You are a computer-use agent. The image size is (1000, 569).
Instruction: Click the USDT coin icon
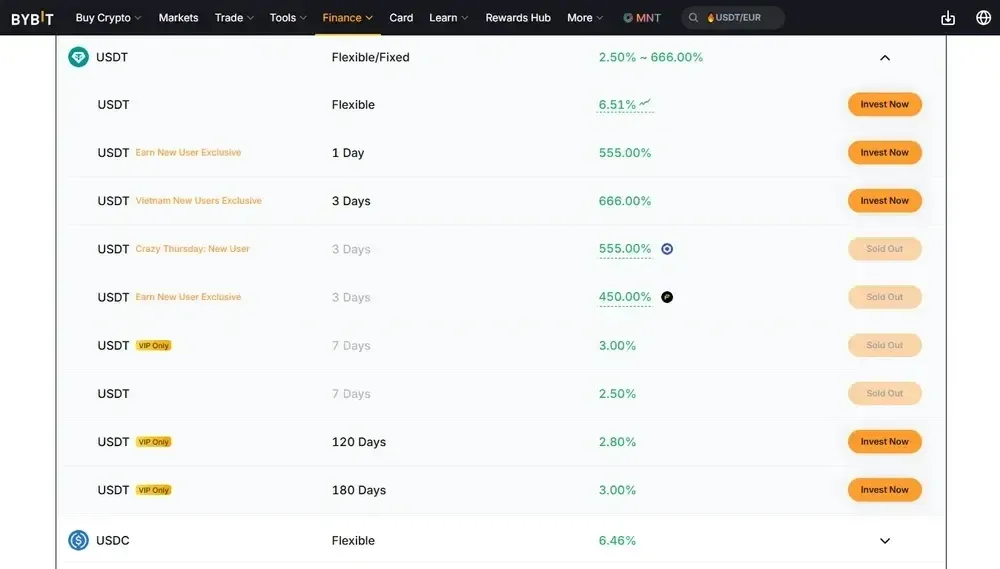78,57
